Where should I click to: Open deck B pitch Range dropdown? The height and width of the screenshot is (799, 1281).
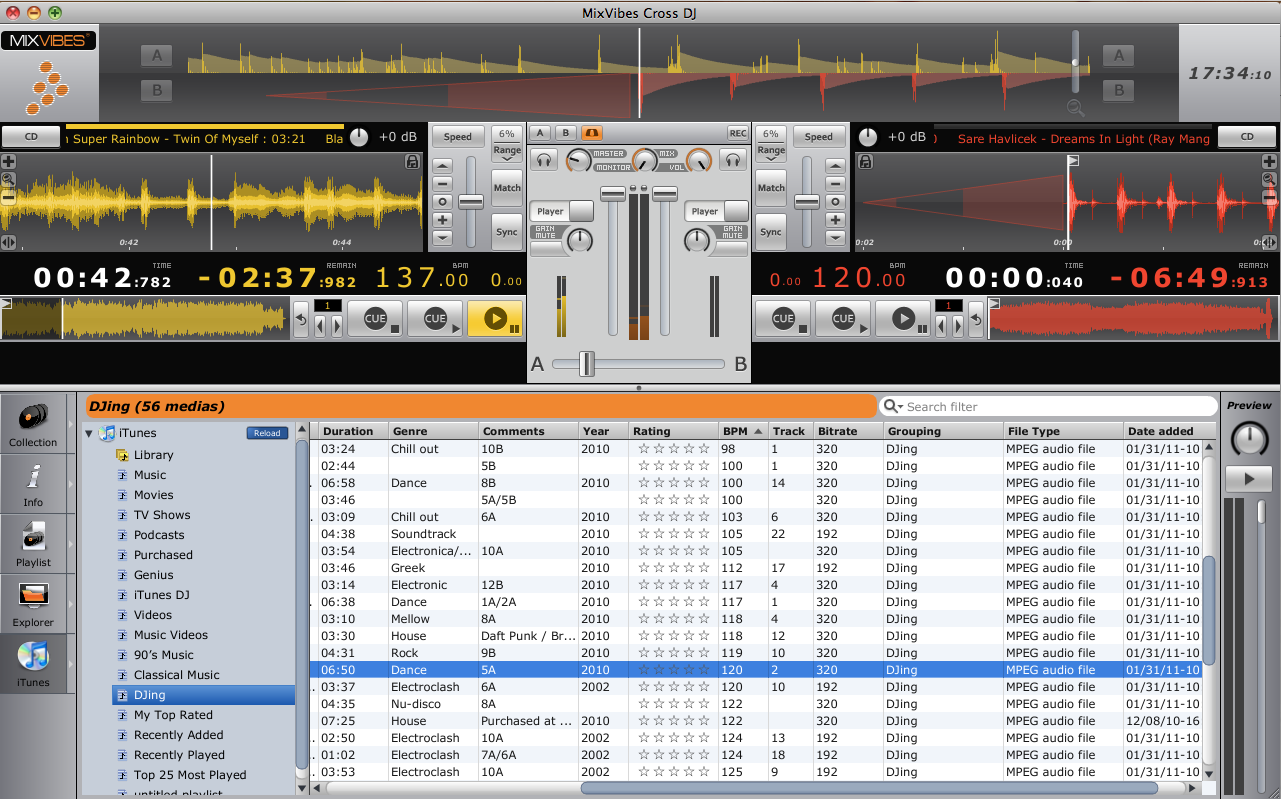[x=771, y=150]
